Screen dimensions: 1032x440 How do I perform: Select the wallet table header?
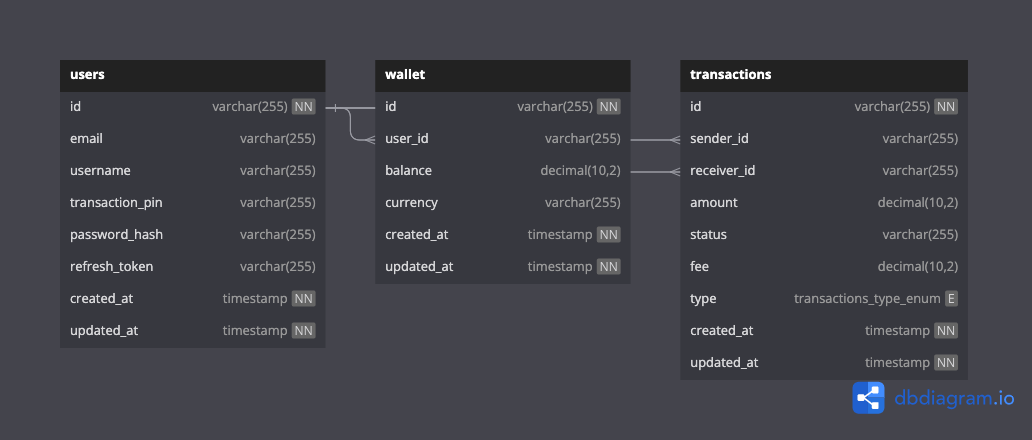[502, 75]
